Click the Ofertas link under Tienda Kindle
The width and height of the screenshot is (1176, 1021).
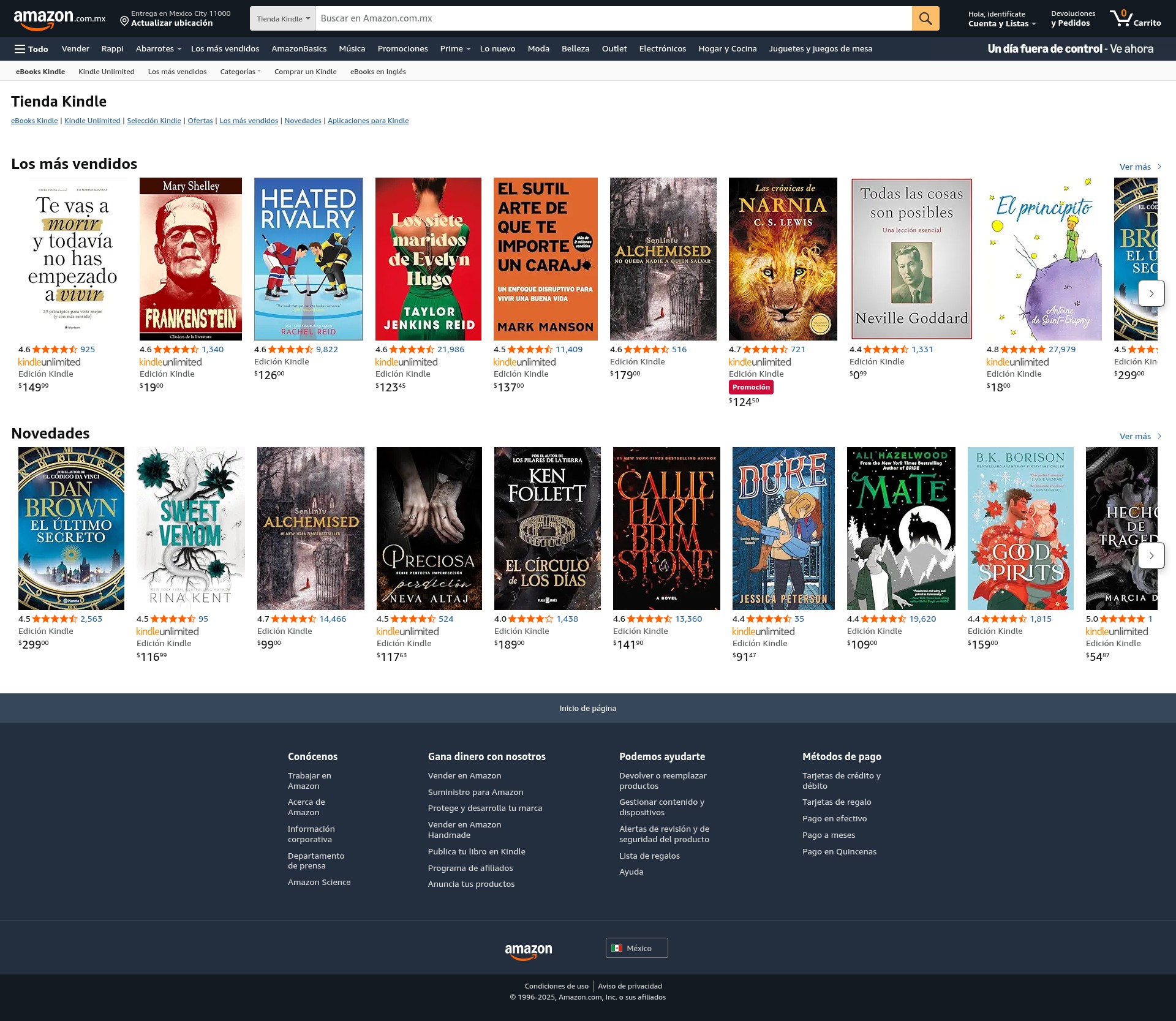[x=200, y=121]
